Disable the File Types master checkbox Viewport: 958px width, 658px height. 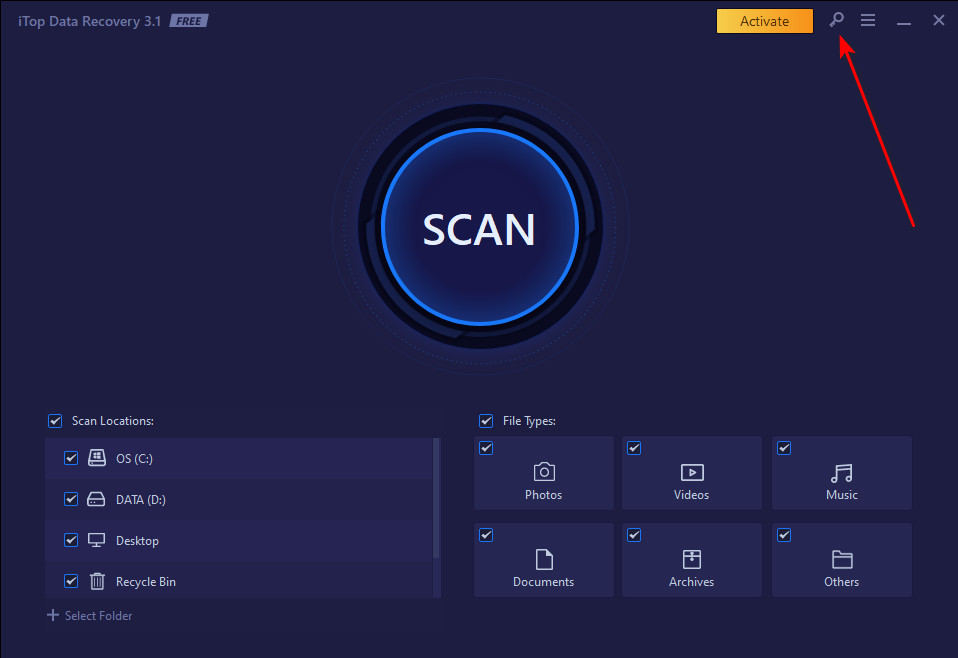[486, 421]
